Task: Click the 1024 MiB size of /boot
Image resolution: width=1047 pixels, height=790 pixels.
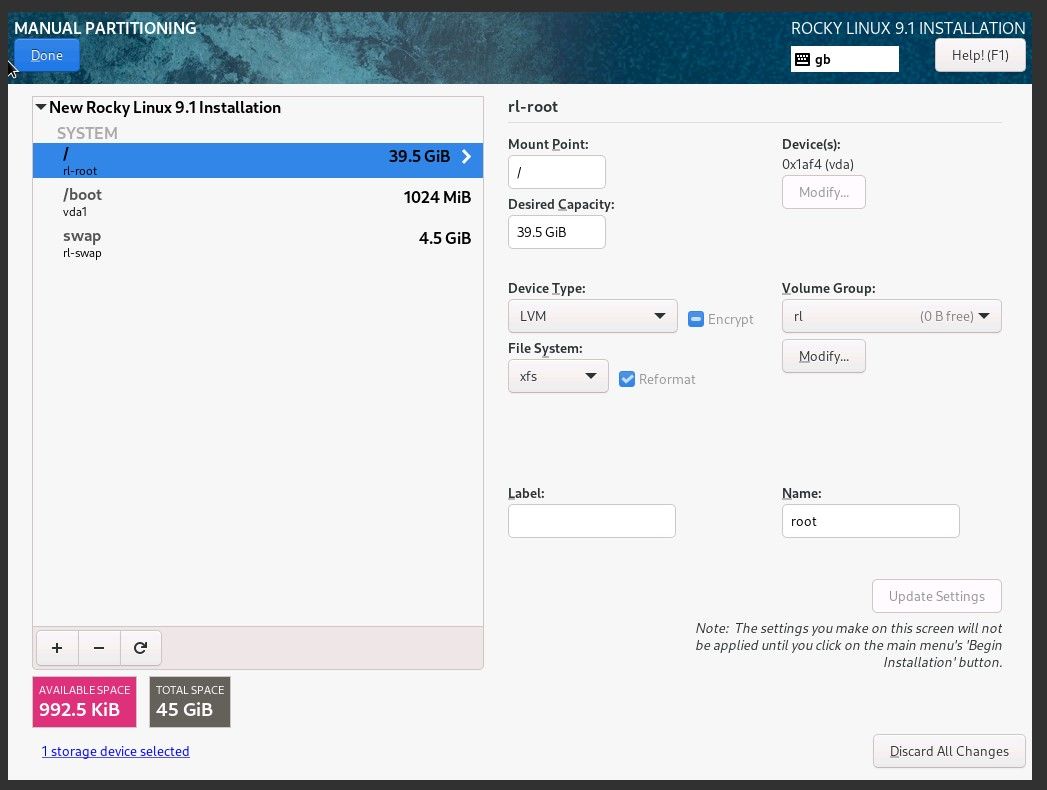Action: (x=437, y=198)
